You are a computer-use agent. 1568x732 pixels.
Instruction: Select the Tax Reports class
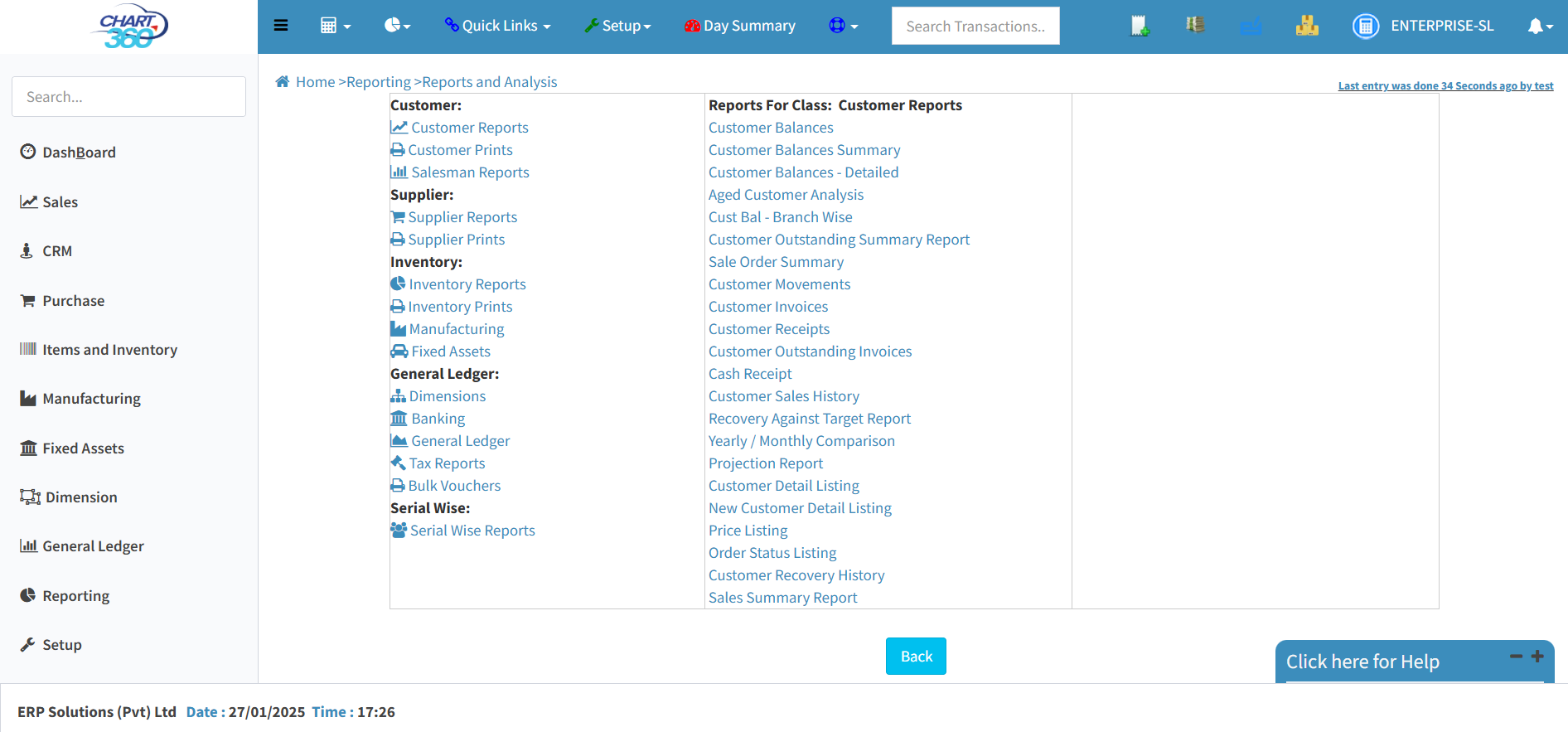[447, 463]
